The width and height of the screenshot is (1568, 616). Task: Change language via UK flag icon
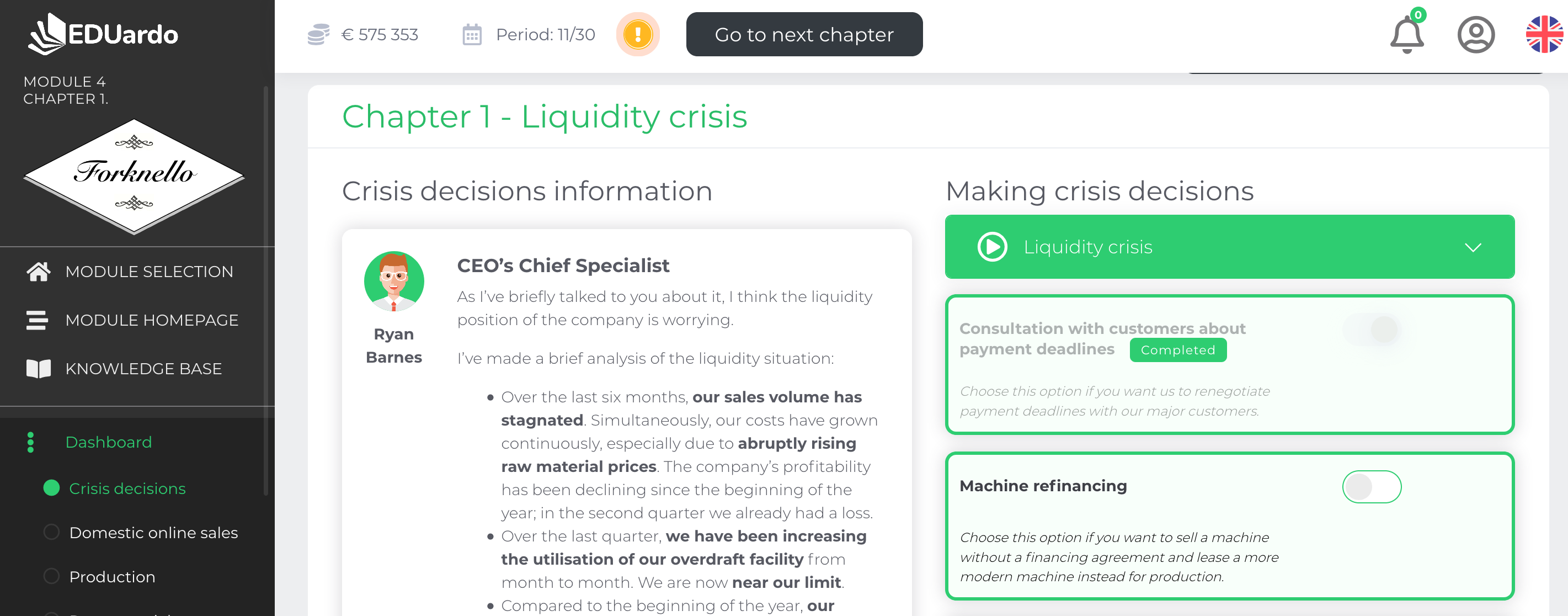[1544, 35]
